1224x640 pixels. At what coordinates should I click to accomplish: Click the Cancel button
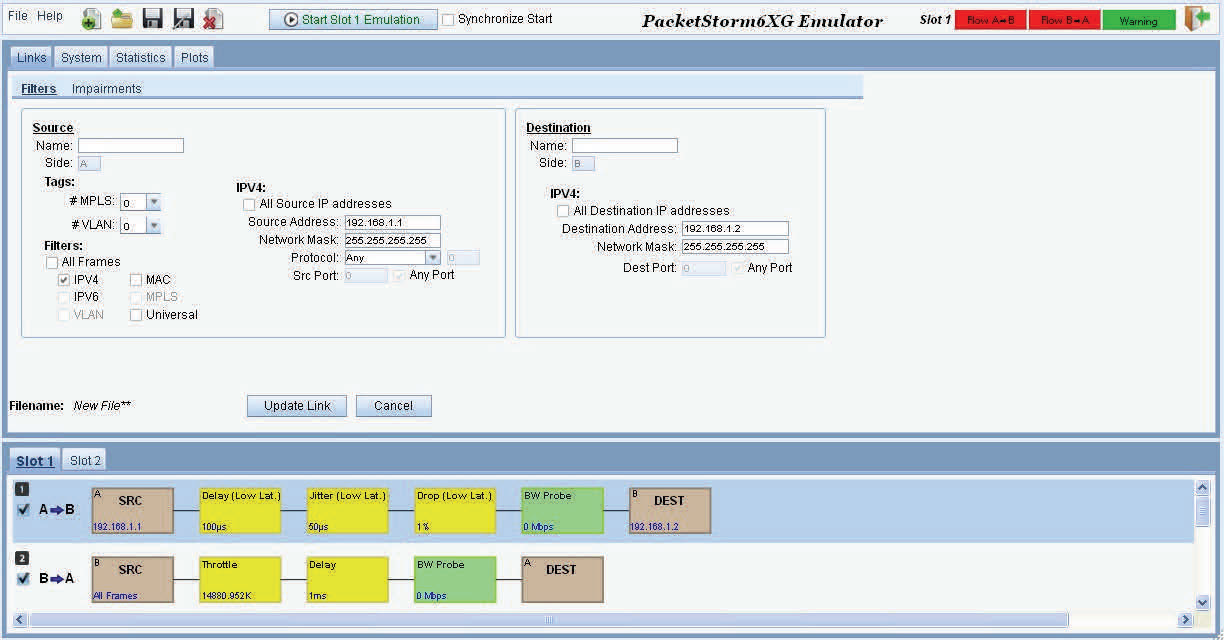[394, 406]
